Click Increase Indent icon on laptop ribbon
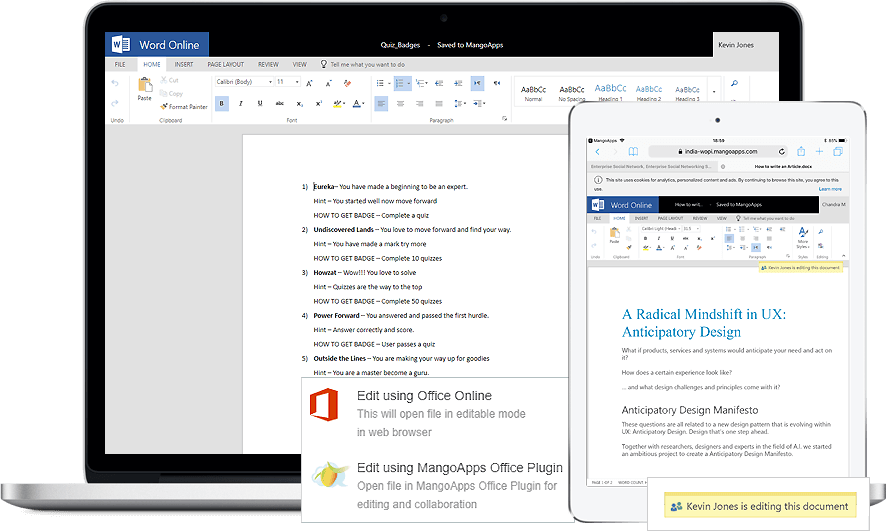Screen dimensions: 886x531 [458, 83]
